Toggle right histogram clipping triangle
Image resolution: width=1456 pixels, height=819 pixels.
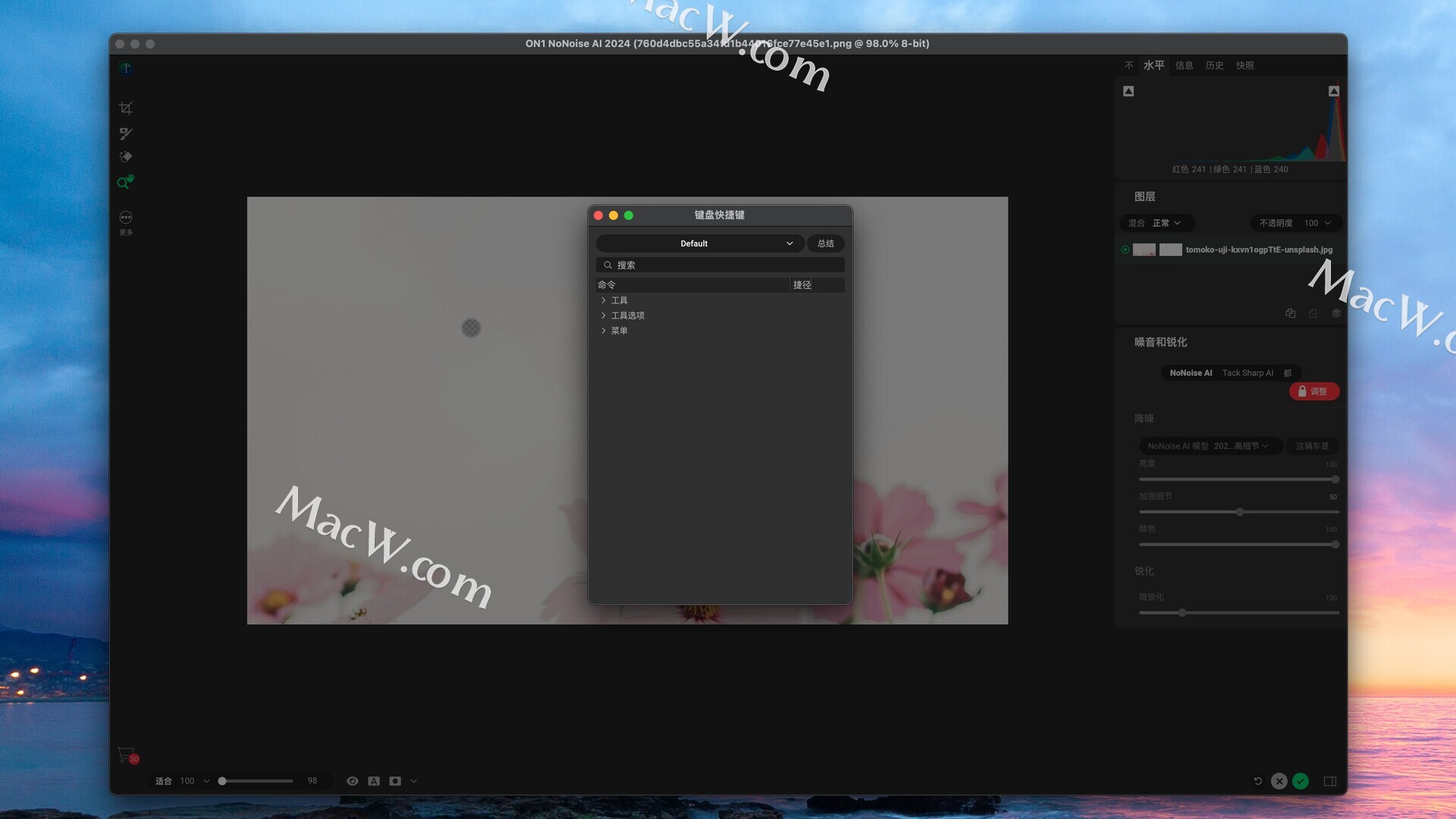(x=1334, y=91)
